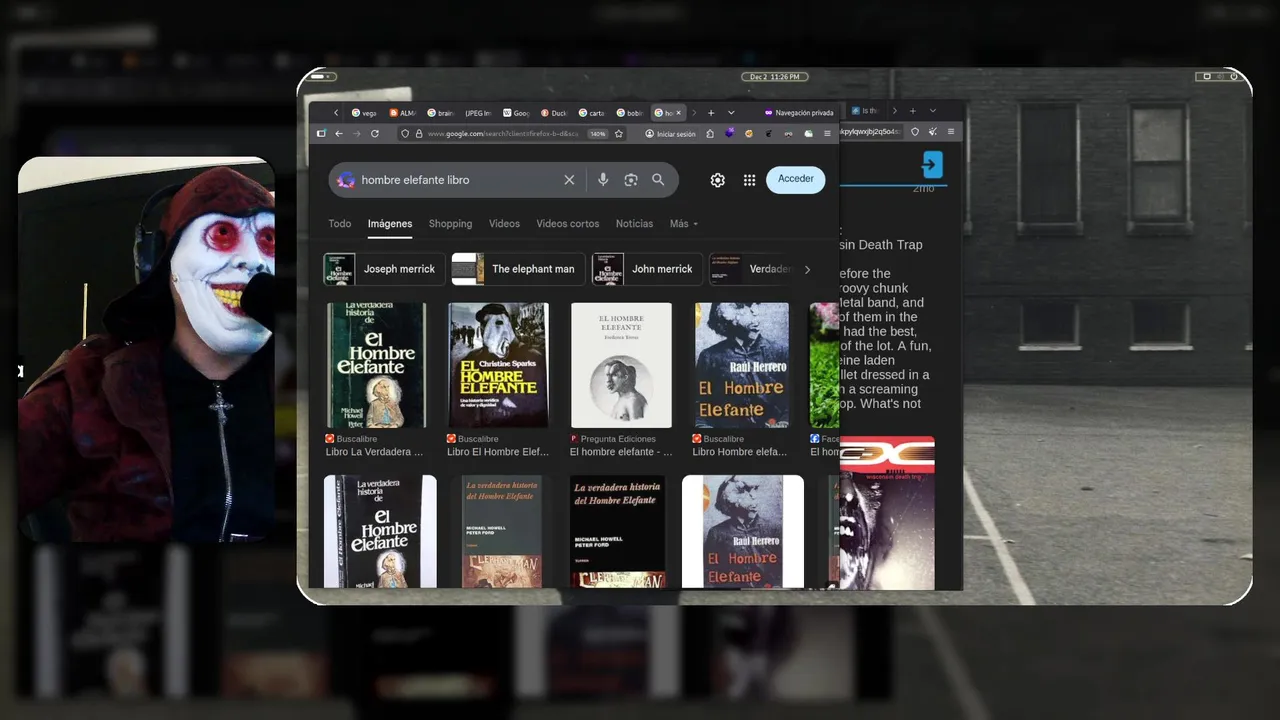The width and height of the screenshot is (1280, 720).
Task: Open the Google apps grid
Action: click(x=749, y=180)
